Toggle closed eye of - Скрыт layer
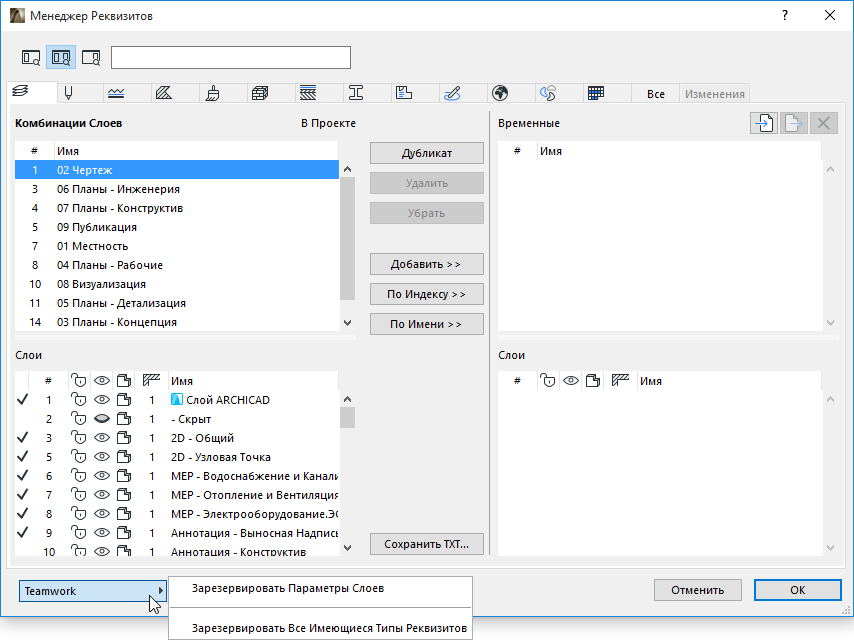Viewport: 854px width, 641px height. tap(102, 419)
